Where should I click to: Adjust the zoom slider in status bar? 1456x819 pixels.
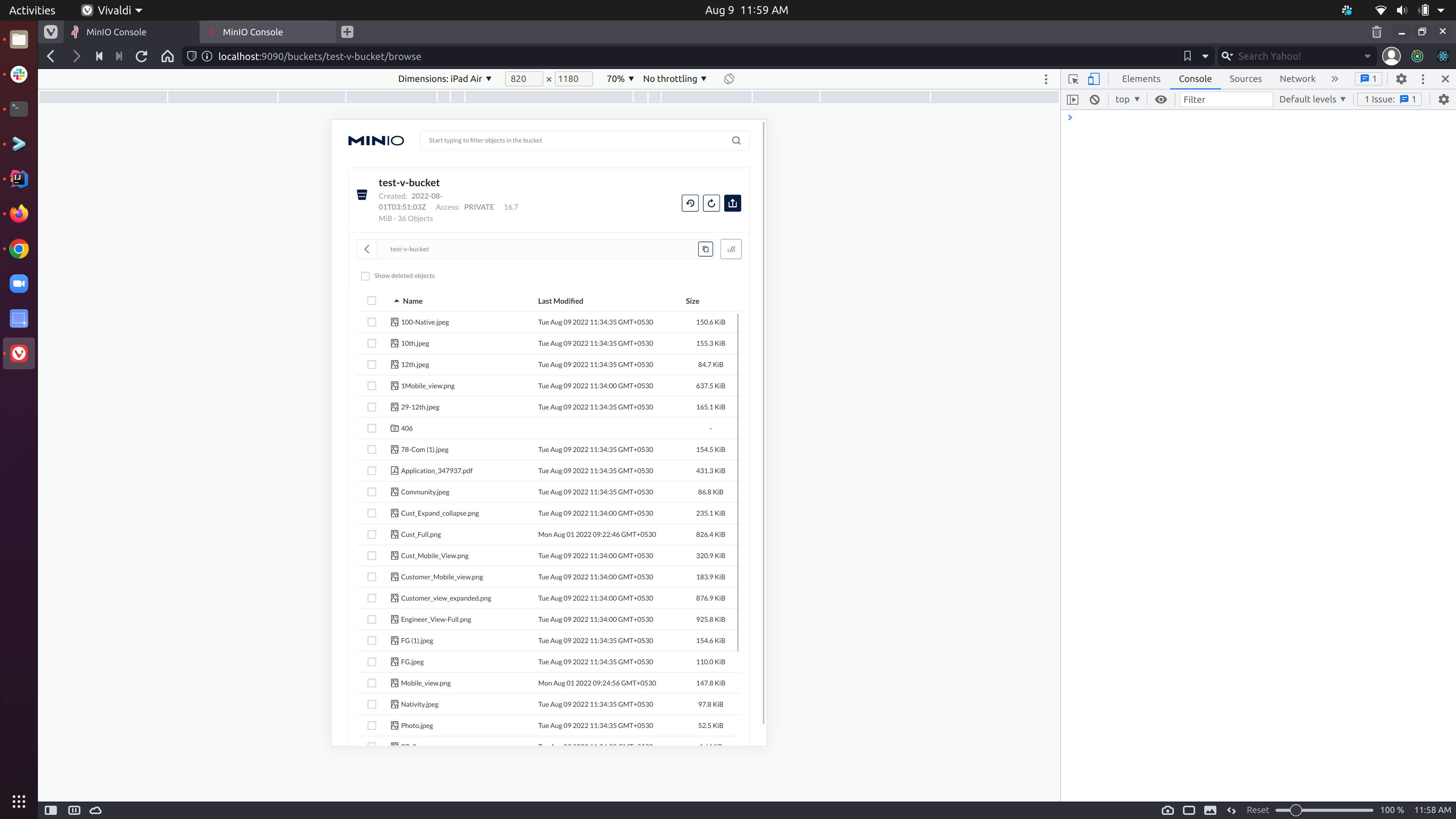coord(1296,810)
